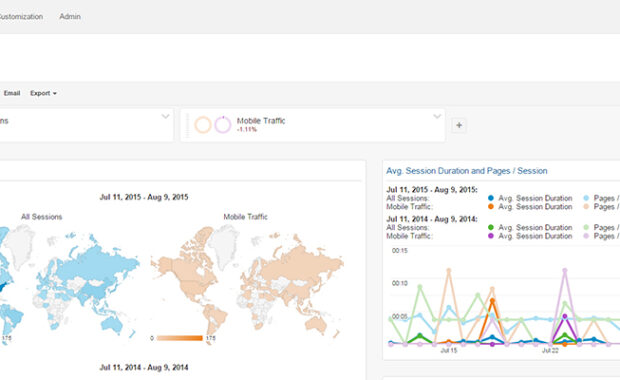Viewport: 620px width, 380px height.
Task: Click blue Avg. Session Duration legend dot
Action: click(x=491, y=198)
